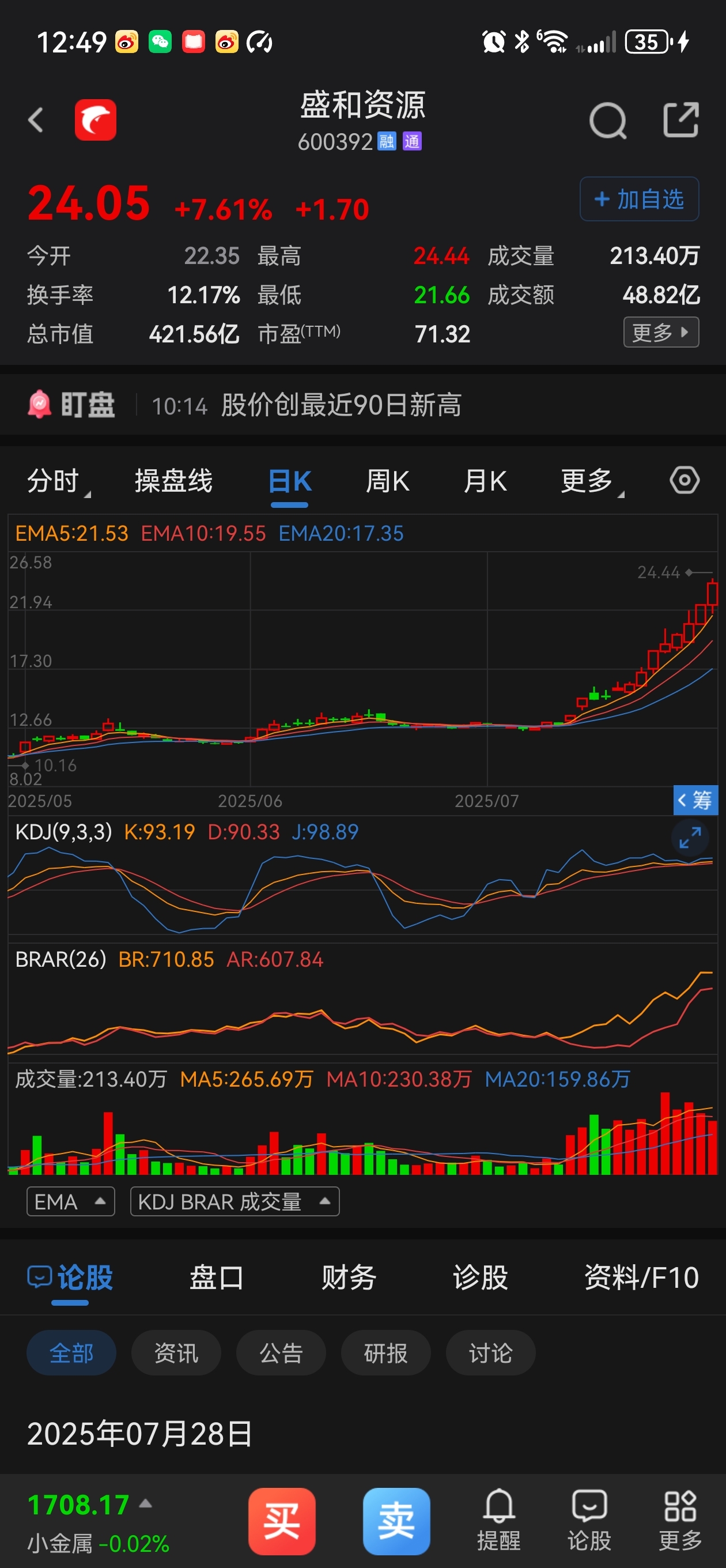Tap the 提醒 bell icon
The height and width of the screenshot is (1568, 726).
[x=499, y=1520]
